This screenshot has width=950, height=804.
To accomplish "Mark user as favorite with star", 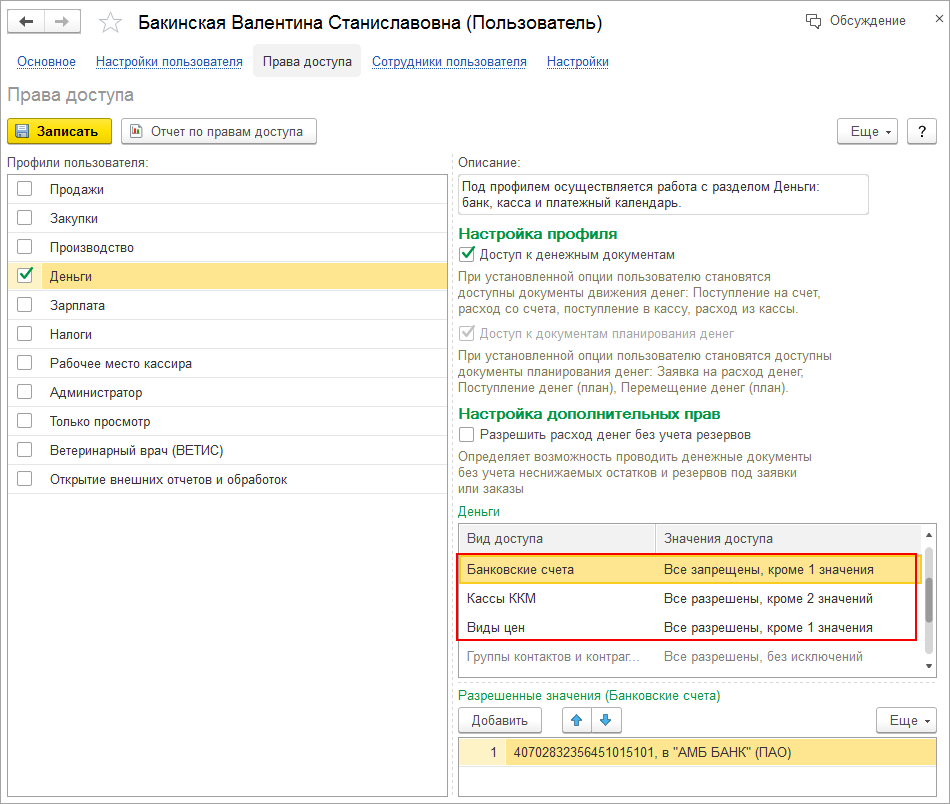I will click(x=111, y=22).
